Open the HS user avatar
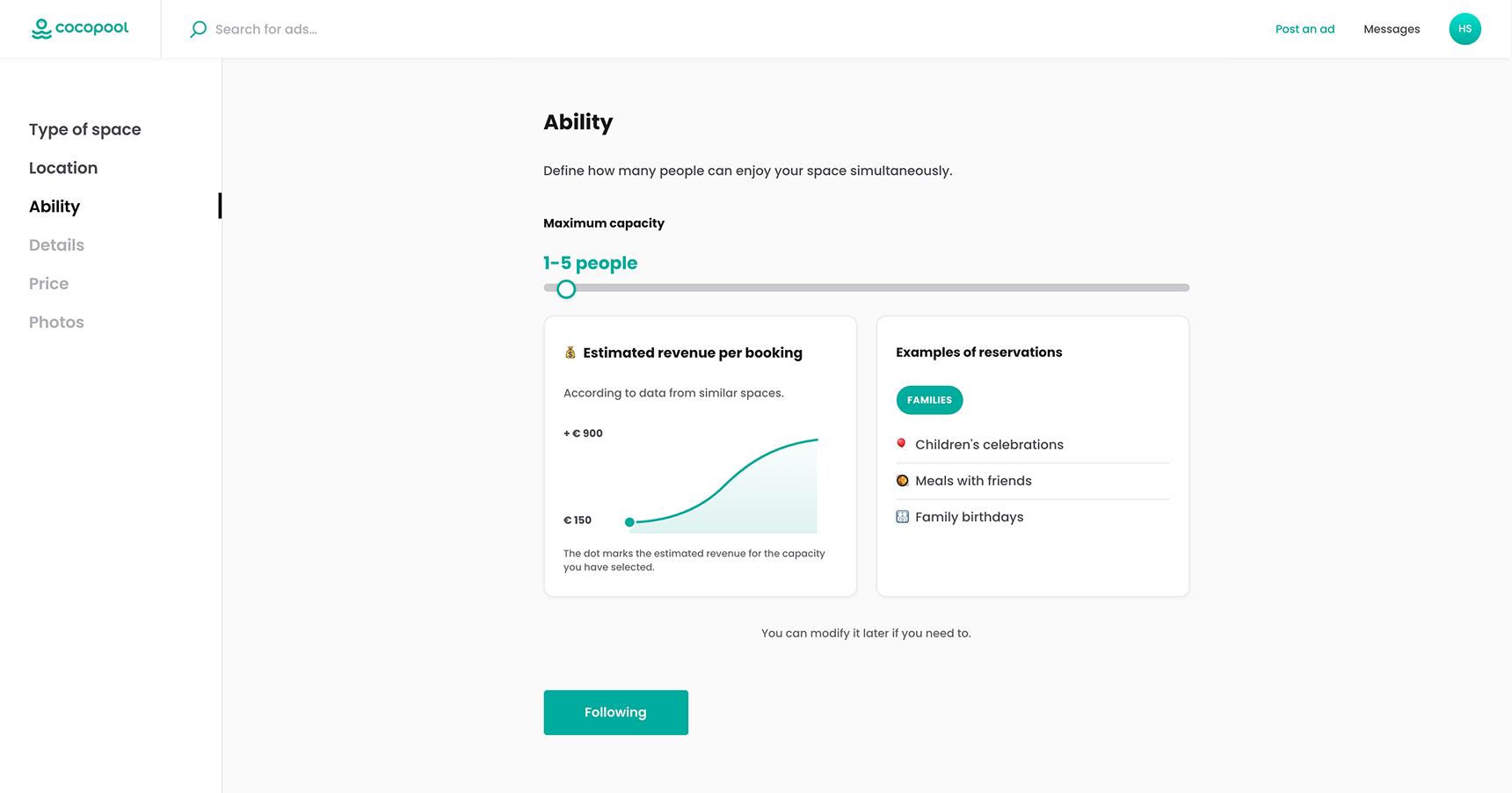Screen dimensions: 1512x793 point(1465,29)
